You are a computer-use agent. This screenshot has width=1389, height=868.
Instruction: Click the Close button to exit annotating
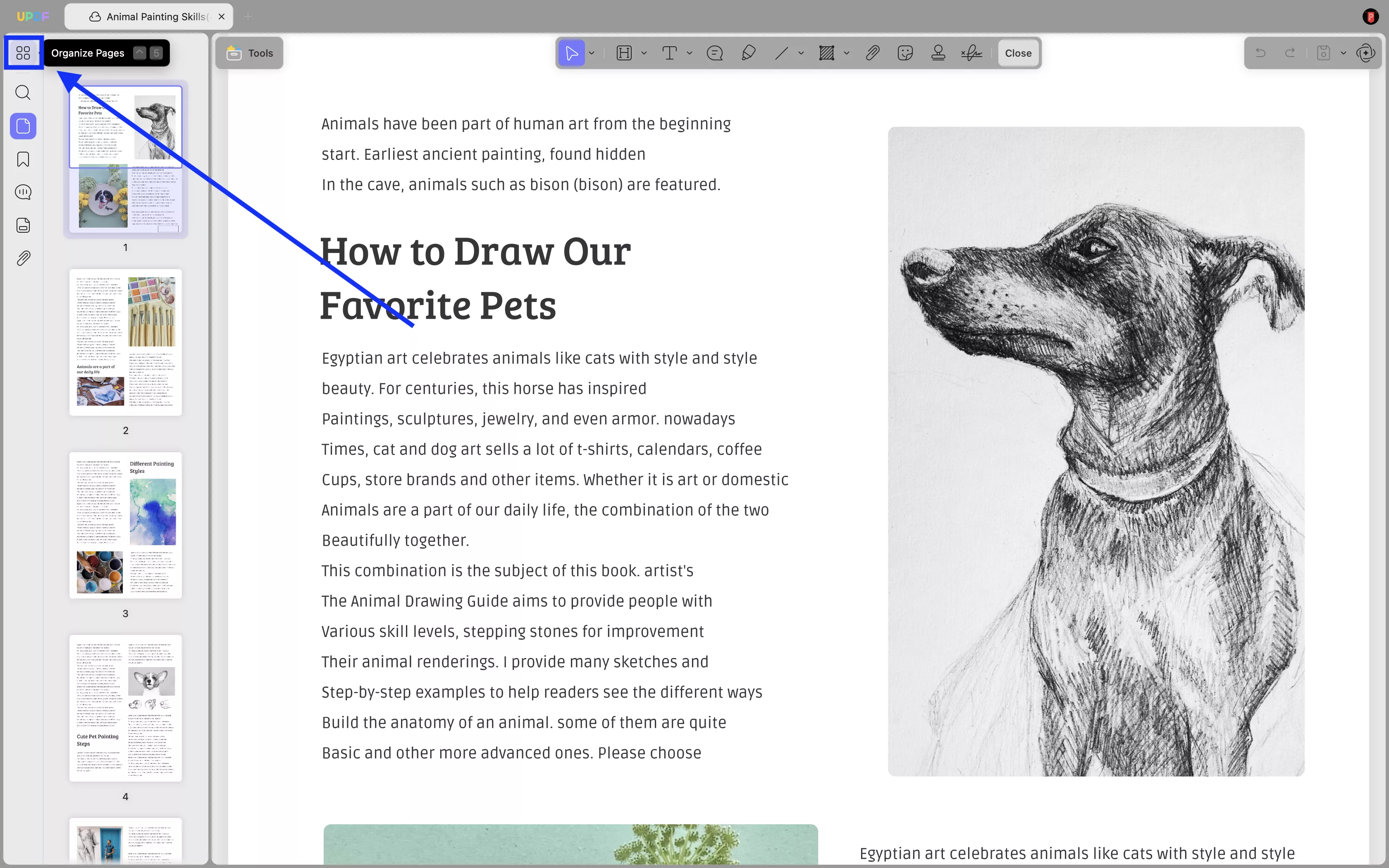(x=1018, y=53)
